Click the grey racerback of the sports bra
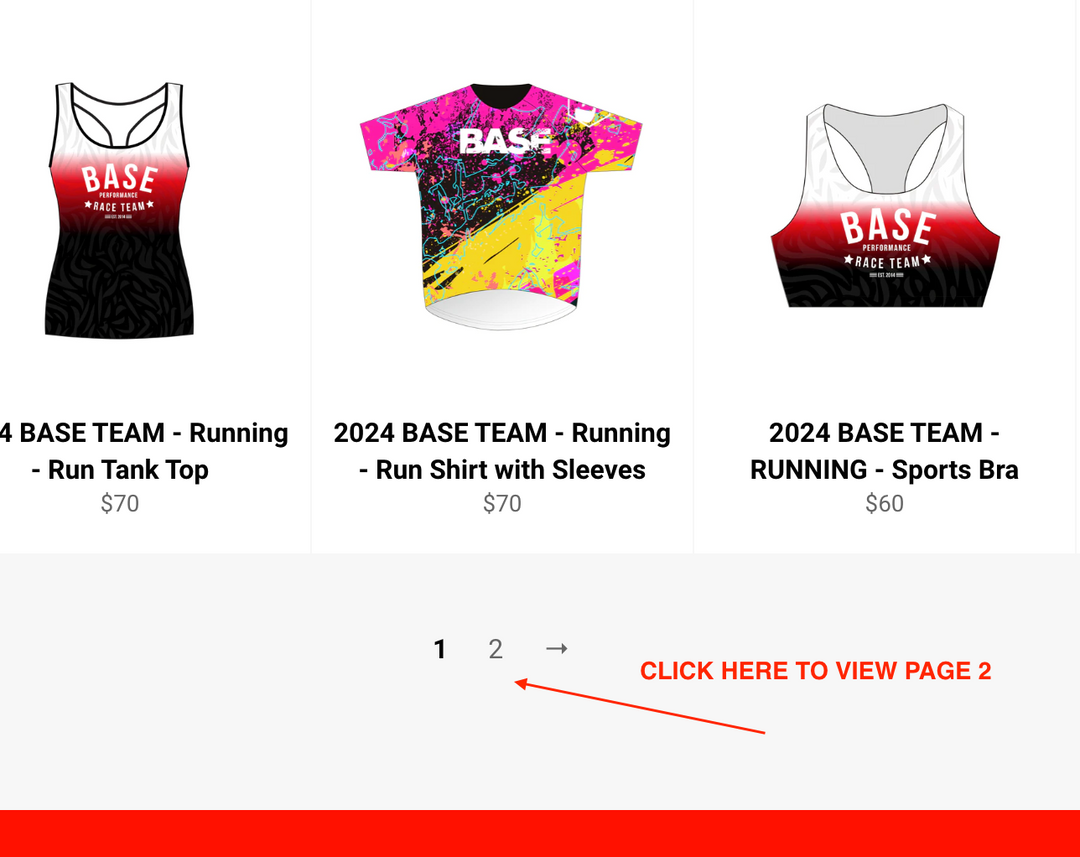This screenshot has width=1080, height=857. click(885, 148)
